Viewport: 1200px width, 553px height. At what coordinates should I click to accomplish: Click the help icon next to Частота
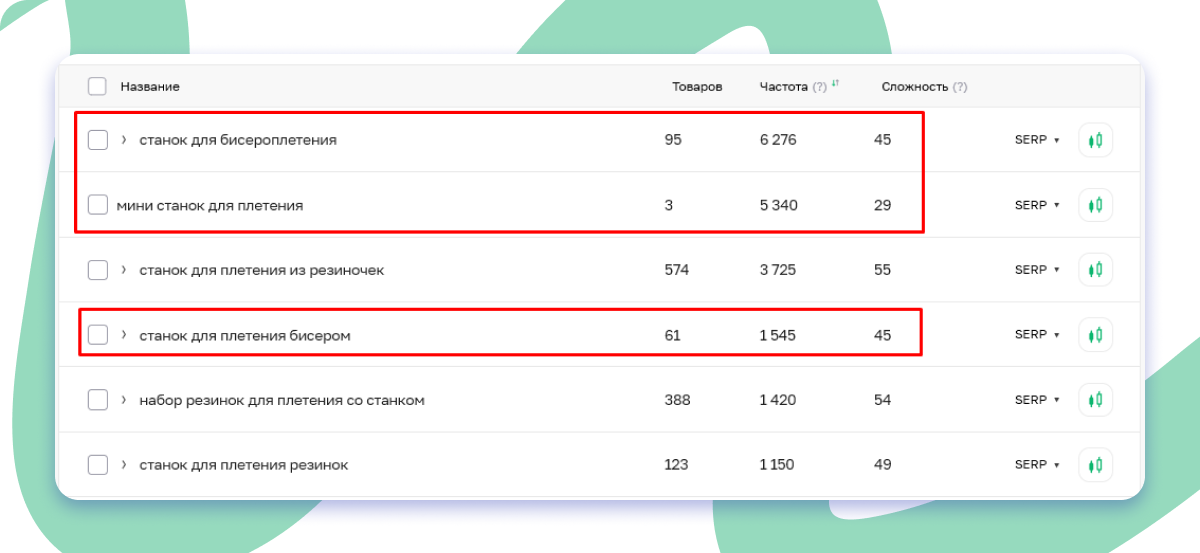[x=820, y=87]
